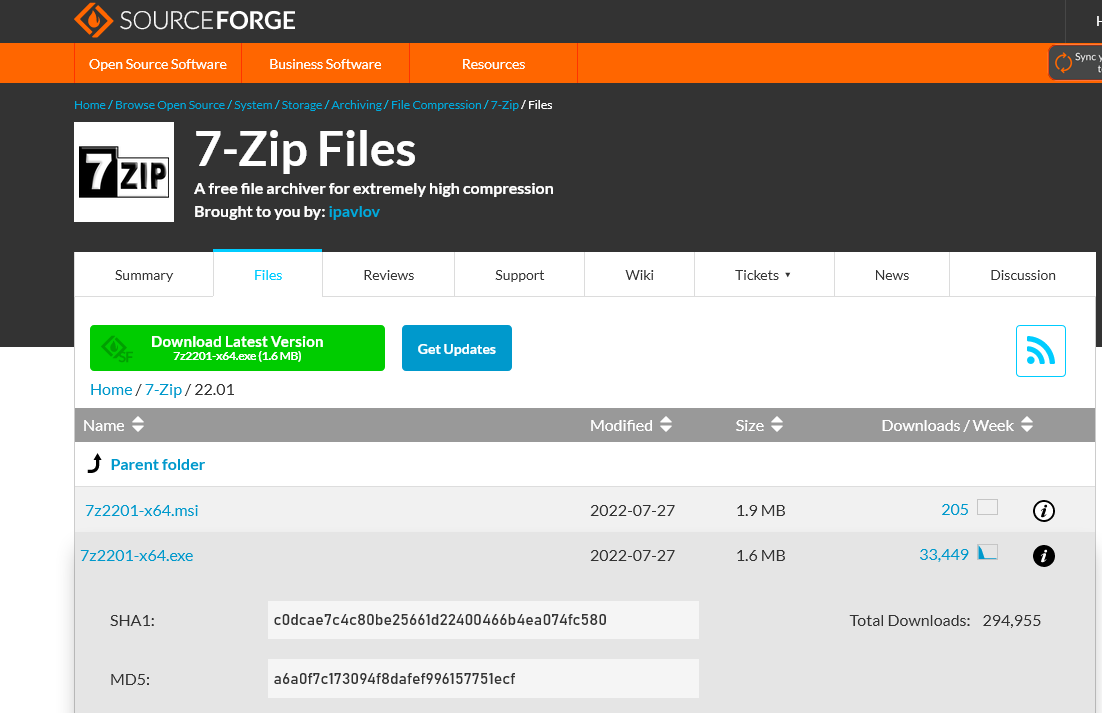Click the 1.6 MB size in exe row

760,556
